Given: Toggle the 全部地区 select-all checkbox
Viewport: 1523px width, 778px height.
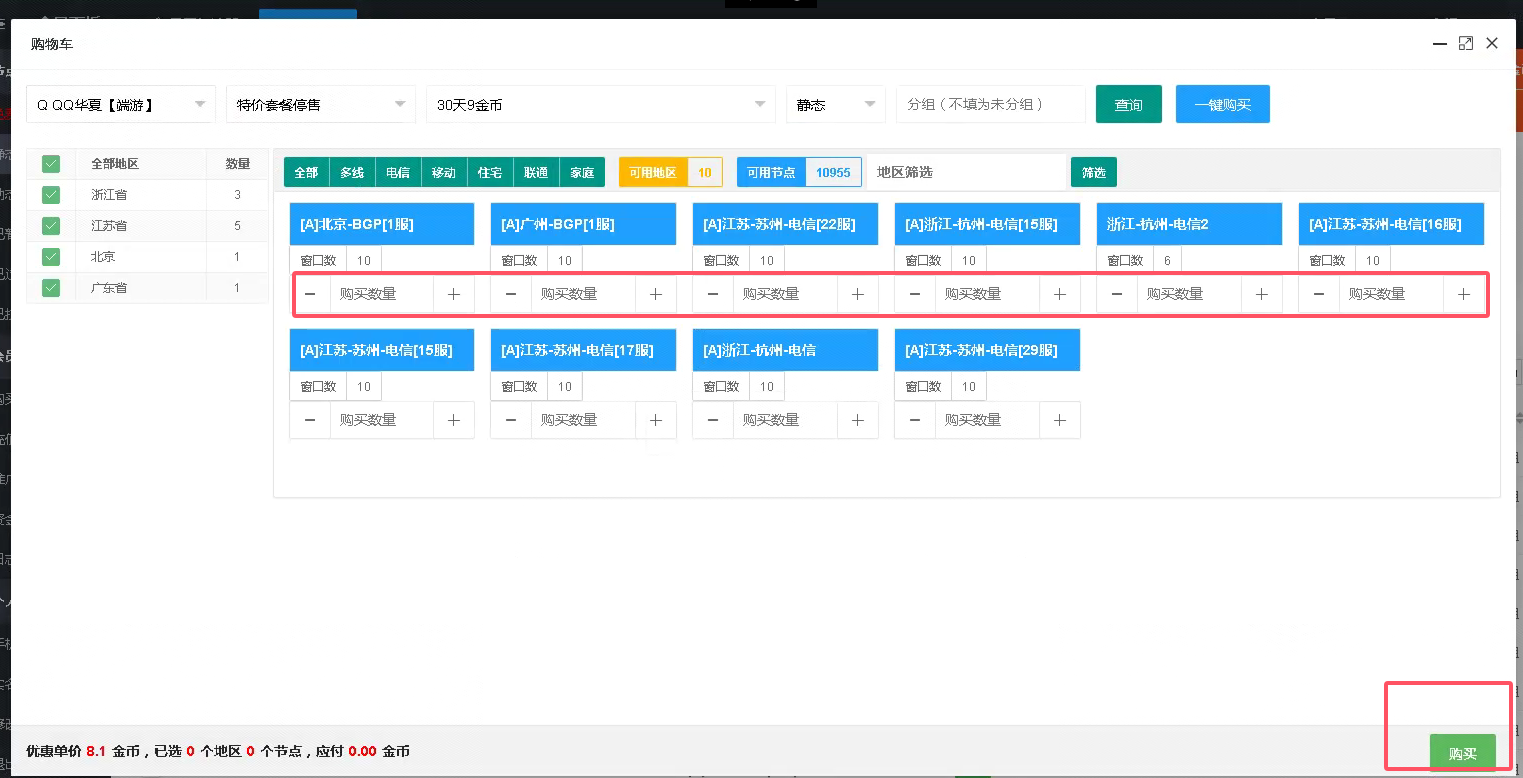Looking at the screenshot, I should (51, 164).
